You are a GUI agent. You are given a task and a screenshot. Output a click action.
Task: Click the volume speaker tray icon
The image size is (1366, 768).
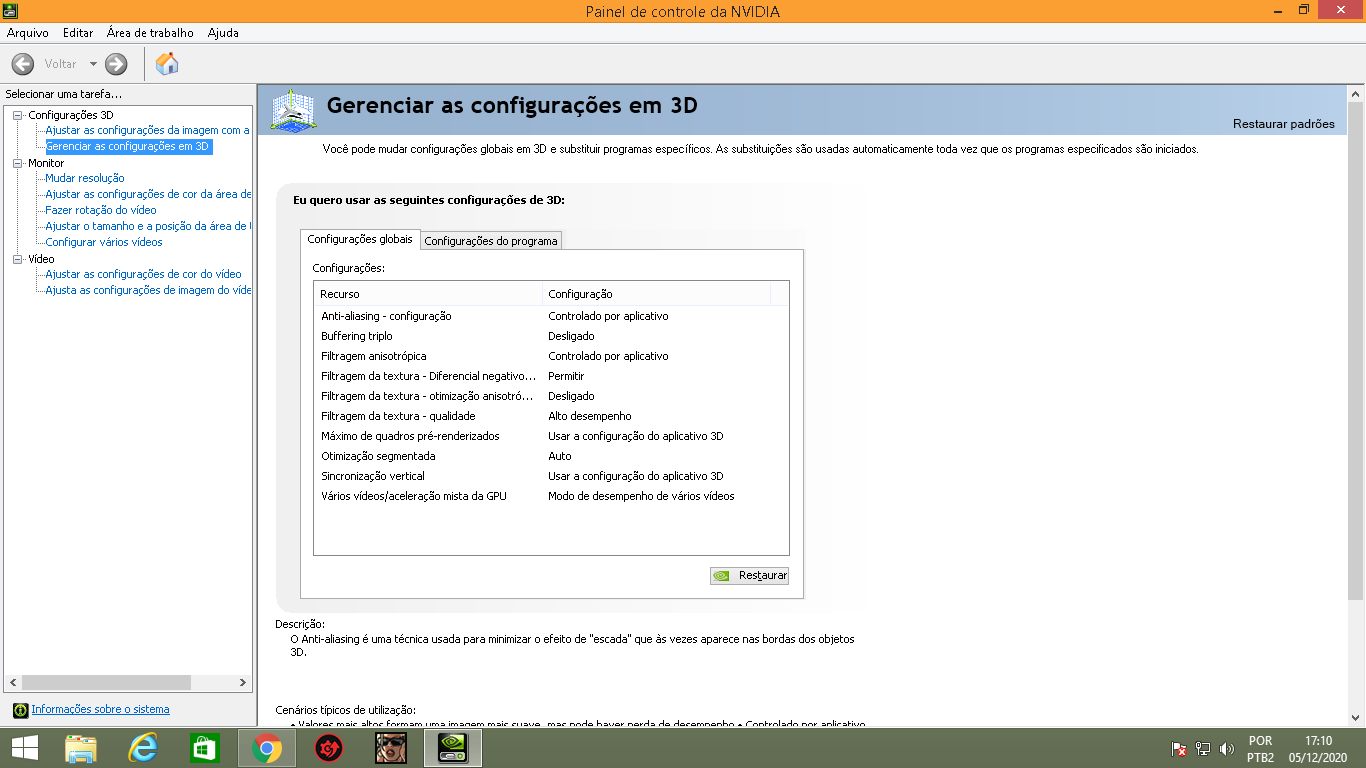point(1227,748)
